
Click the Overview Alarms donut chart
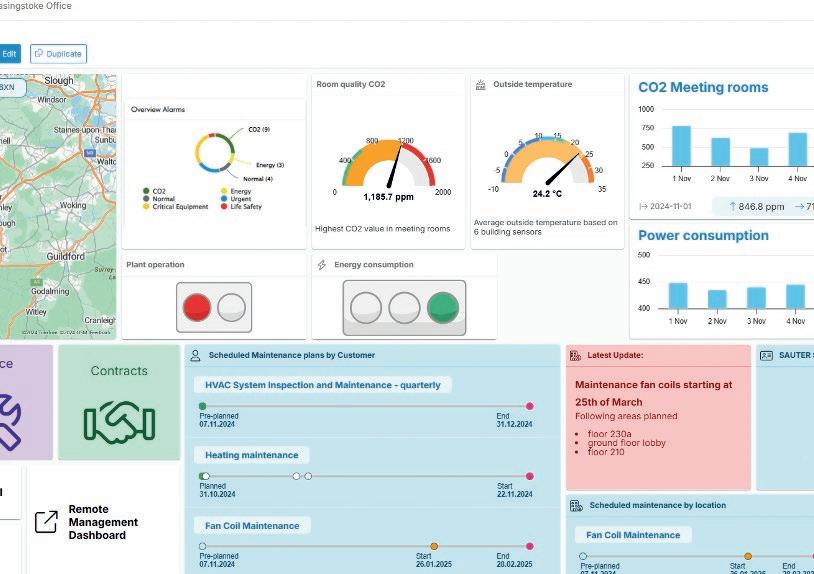tap(214, 153)
